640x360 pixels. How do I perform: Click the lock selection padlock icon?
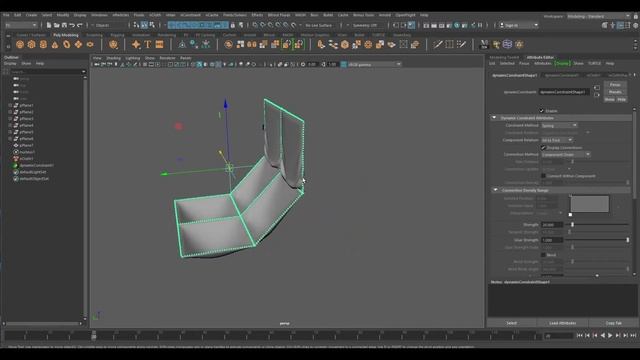(x=233, y=25)
